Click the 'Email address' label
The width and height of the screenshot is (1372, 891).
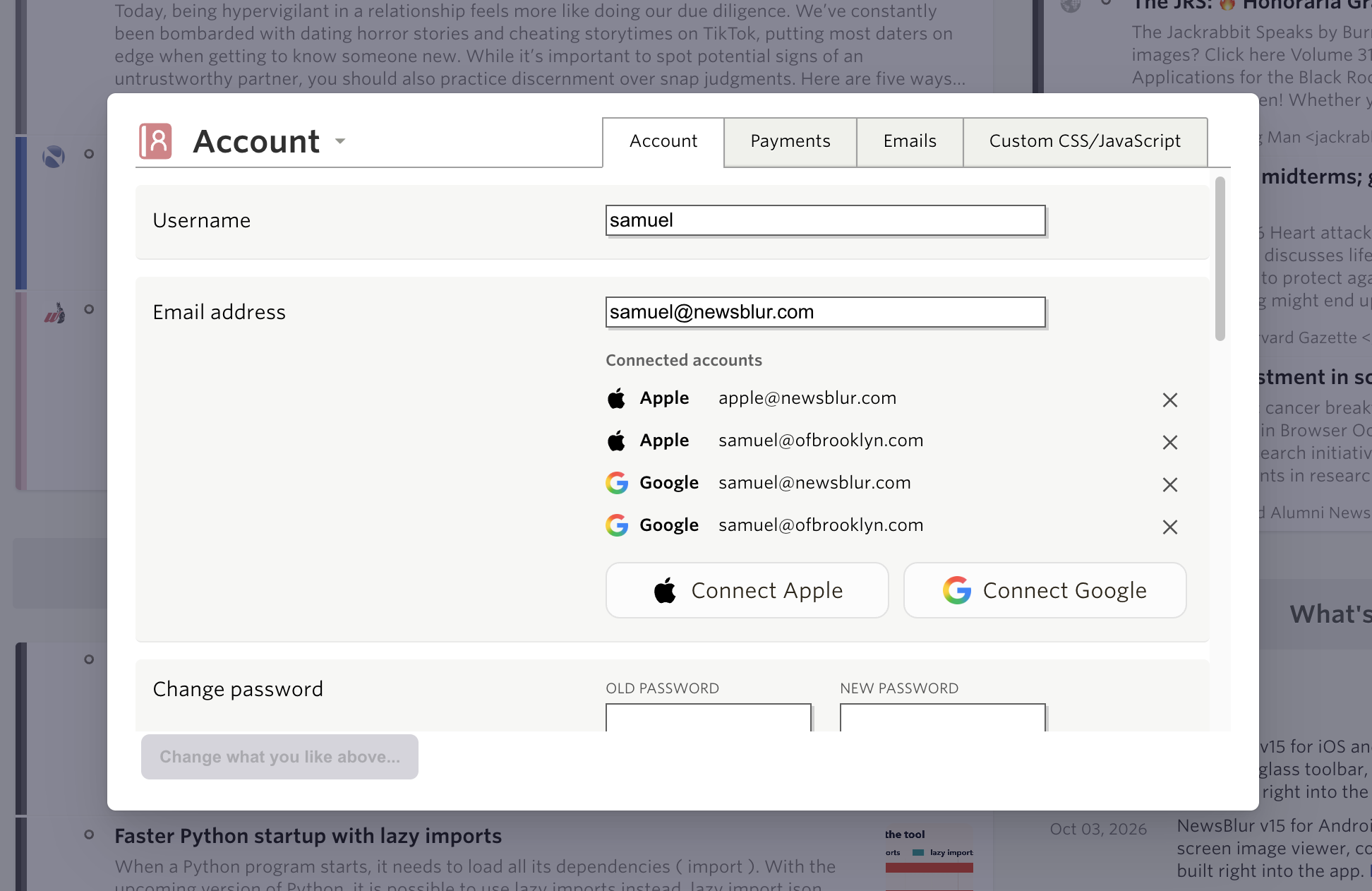pyautogui.click(x=219, y=312)
